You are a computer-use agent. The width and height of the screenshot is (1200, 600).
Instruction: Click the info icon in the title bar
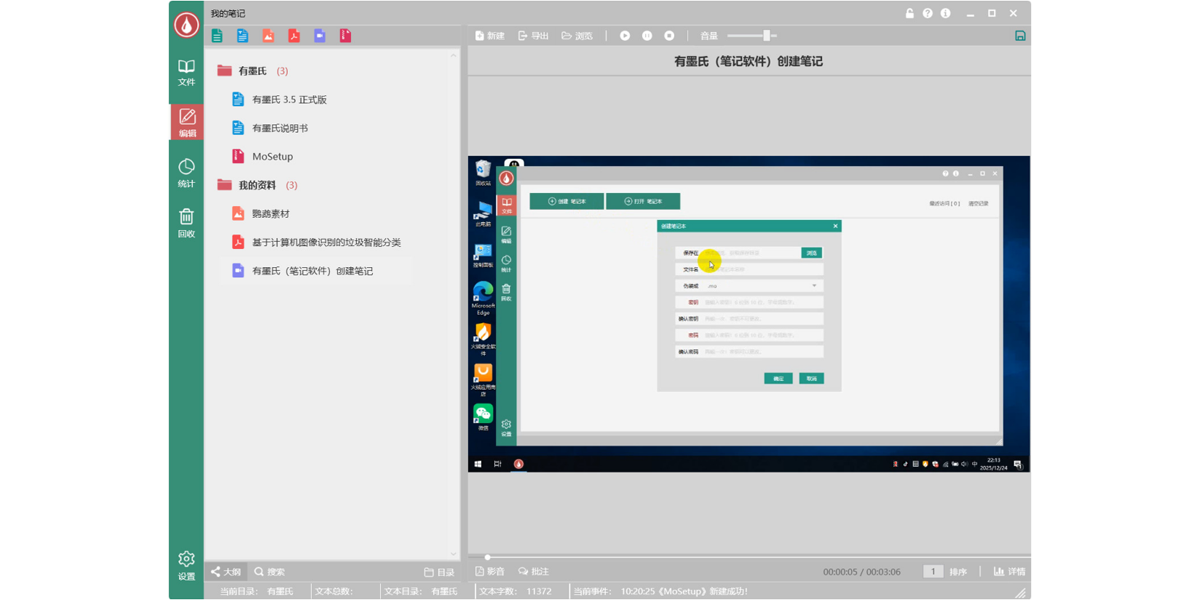click(x=945, y=13)
